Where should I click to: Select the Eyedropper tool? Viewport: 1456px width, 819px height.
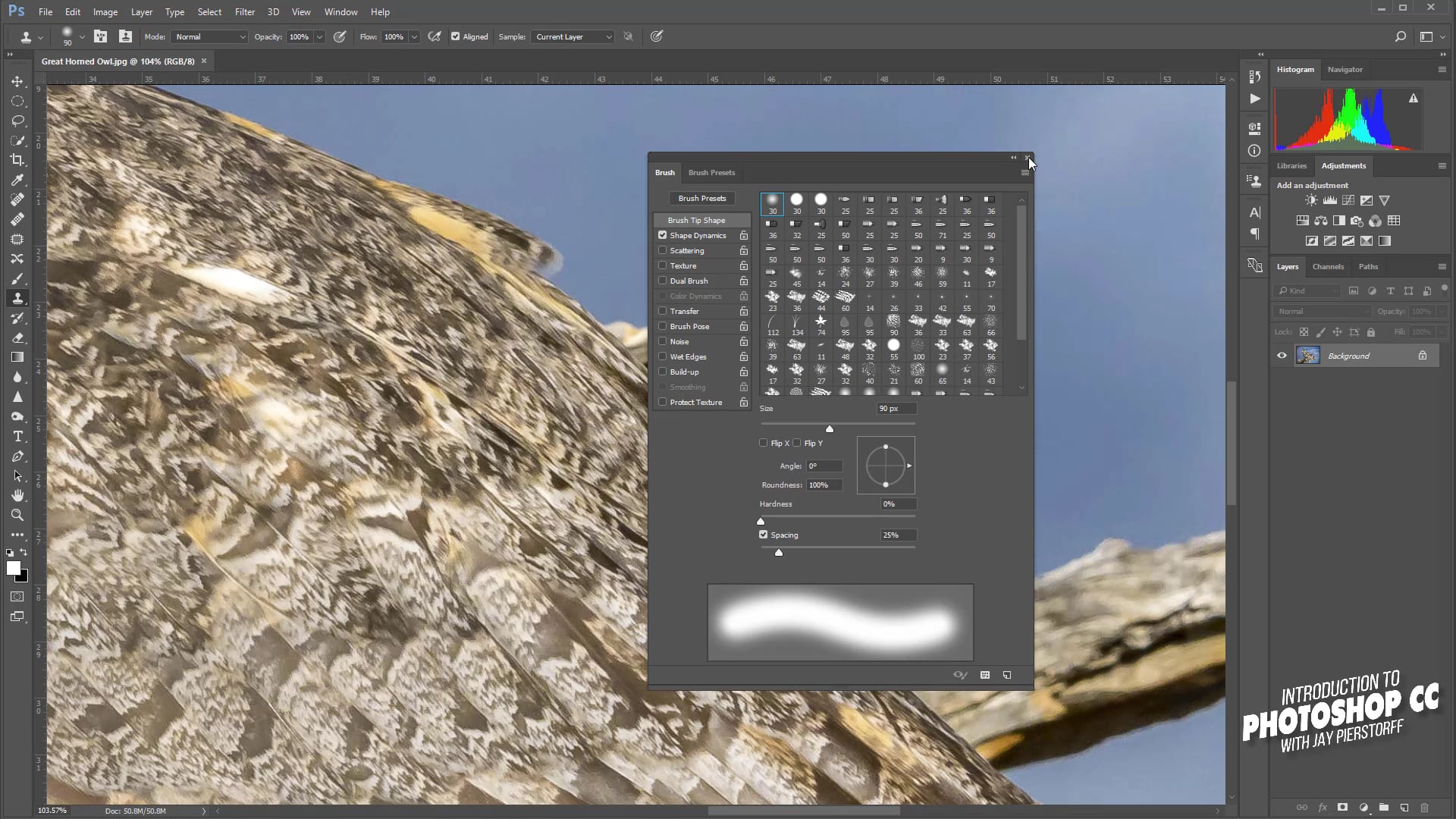pos(17,180)
